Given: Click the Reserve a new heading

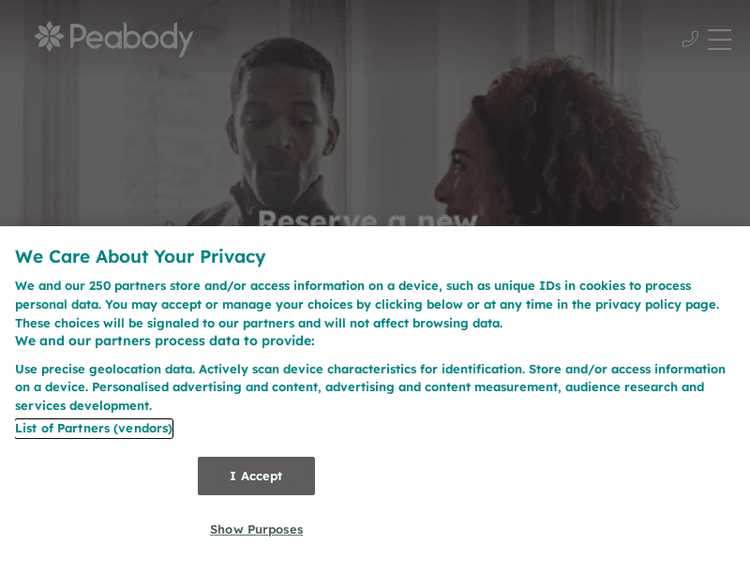Looking at the screenshot, I should point(367,217).
